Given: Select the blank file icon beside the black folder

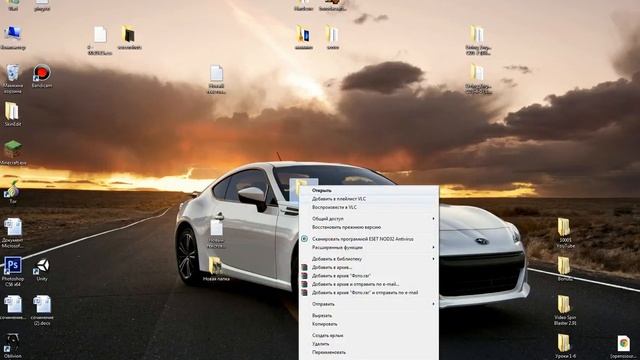Looking at the screenshot, I should pos(100,35).
